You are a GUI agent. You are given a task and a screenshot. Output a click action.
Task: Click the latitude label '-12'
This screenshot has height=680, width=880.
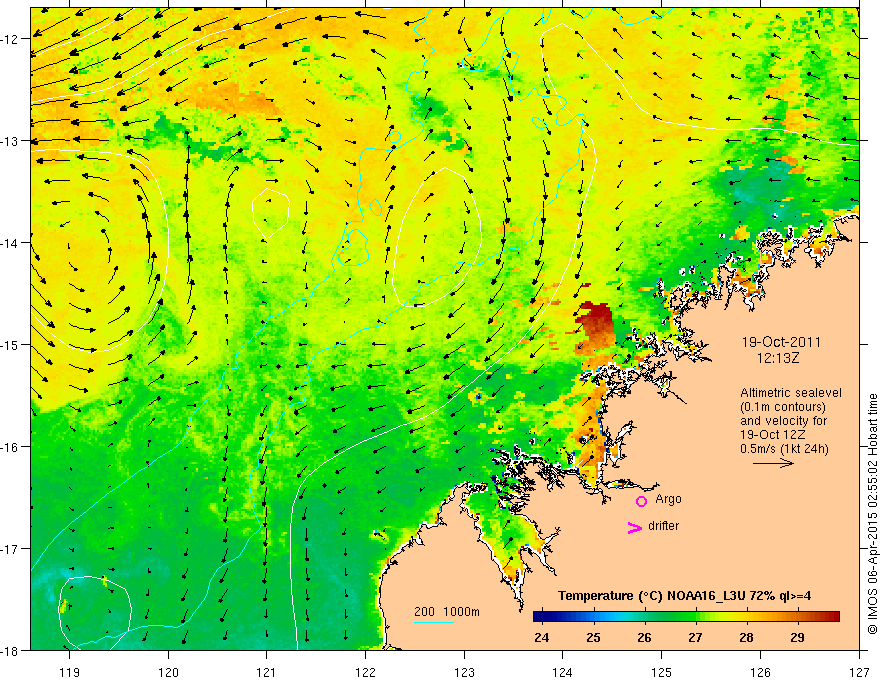point(11,39)
